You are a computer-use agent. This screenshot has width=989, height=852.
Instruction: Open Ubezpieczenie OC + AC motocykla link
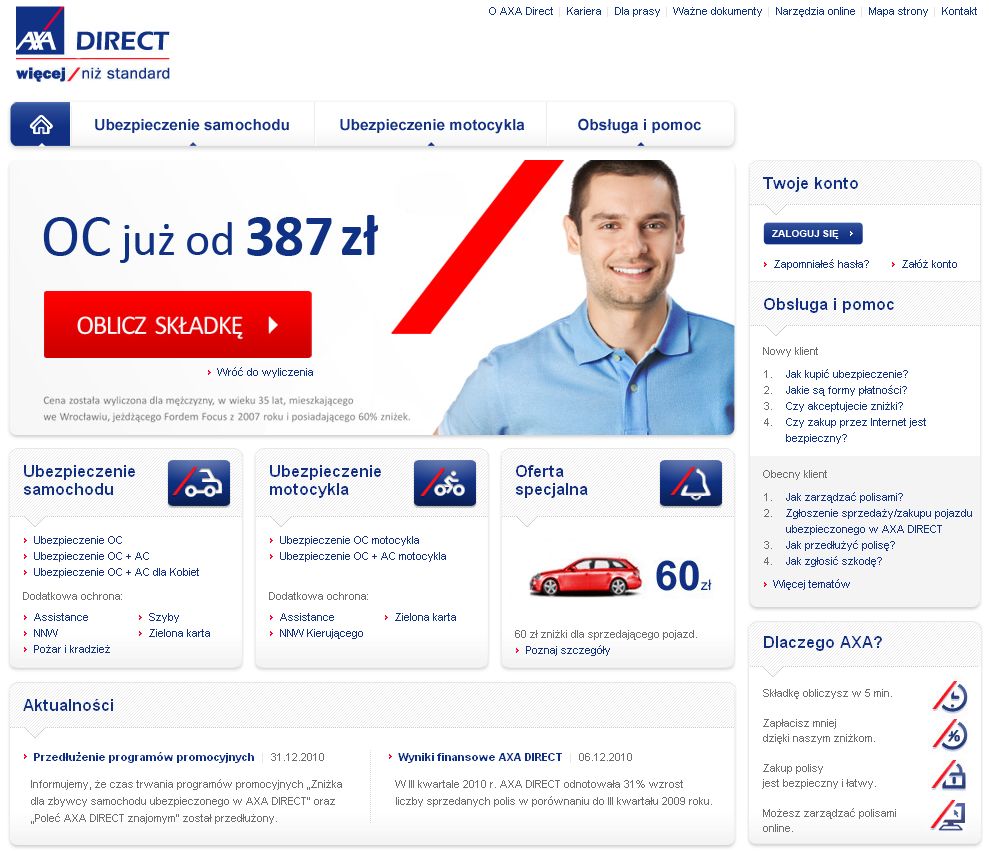point(363,556)
